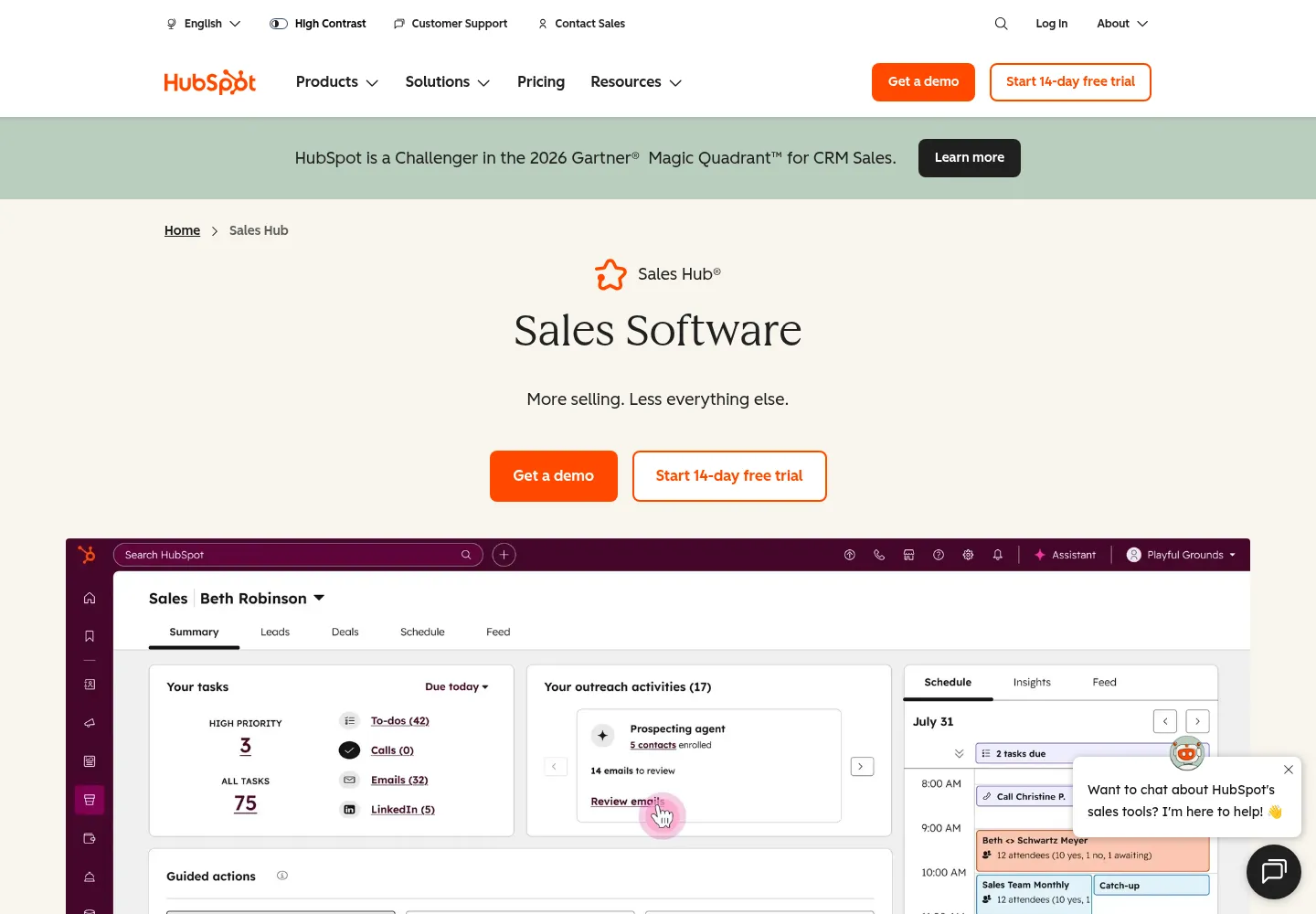Click the phone icon in the app top bar
Screen dimensions: 1316x914
click(x=879, y=555)
